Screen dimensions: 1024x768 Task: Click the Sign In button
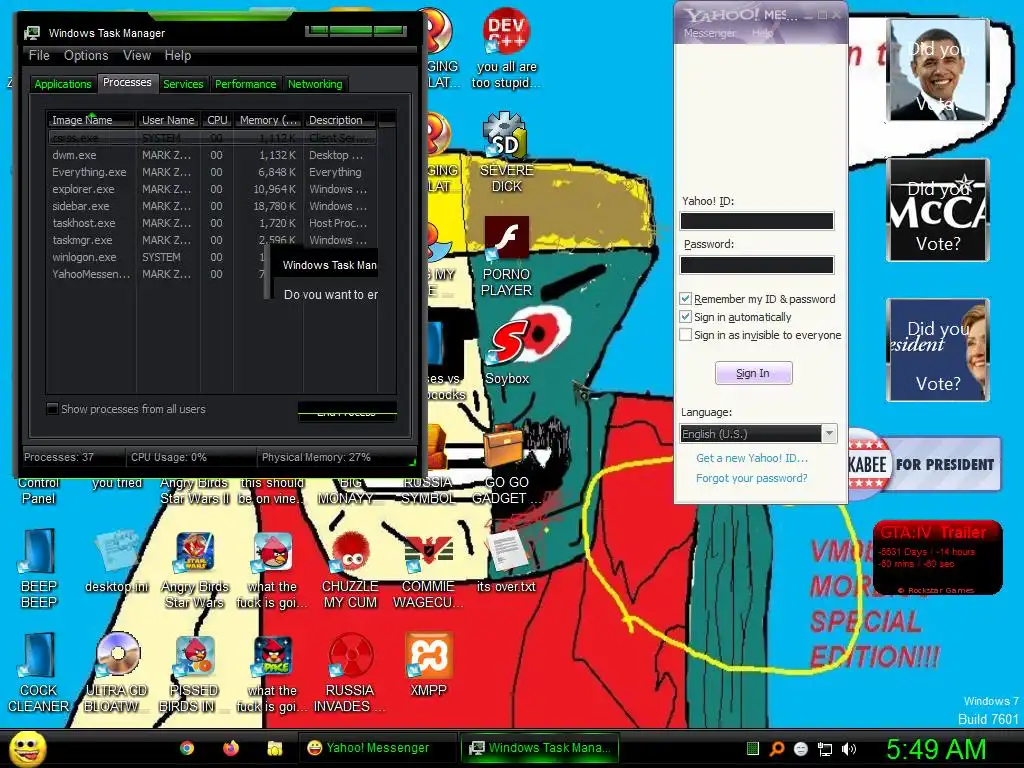pos(754,373)
